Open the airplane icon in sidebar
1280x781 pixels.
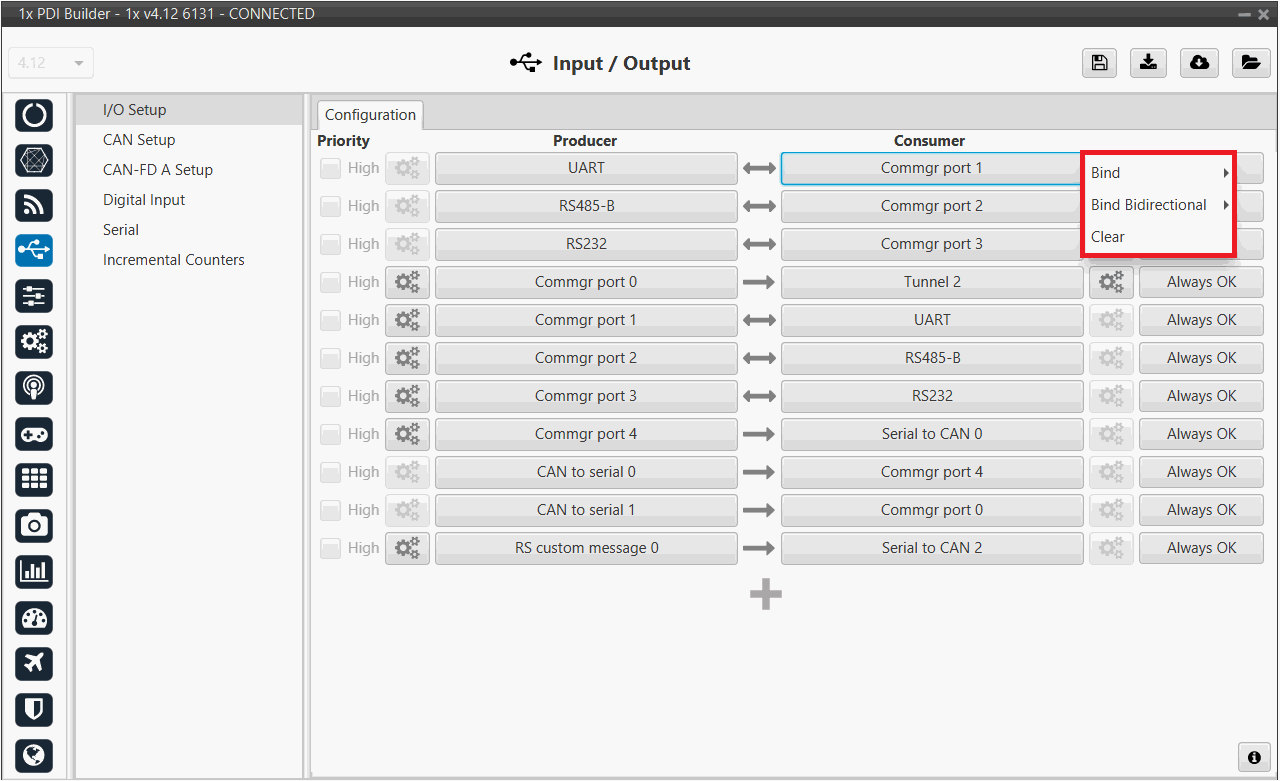coord(34,663)
